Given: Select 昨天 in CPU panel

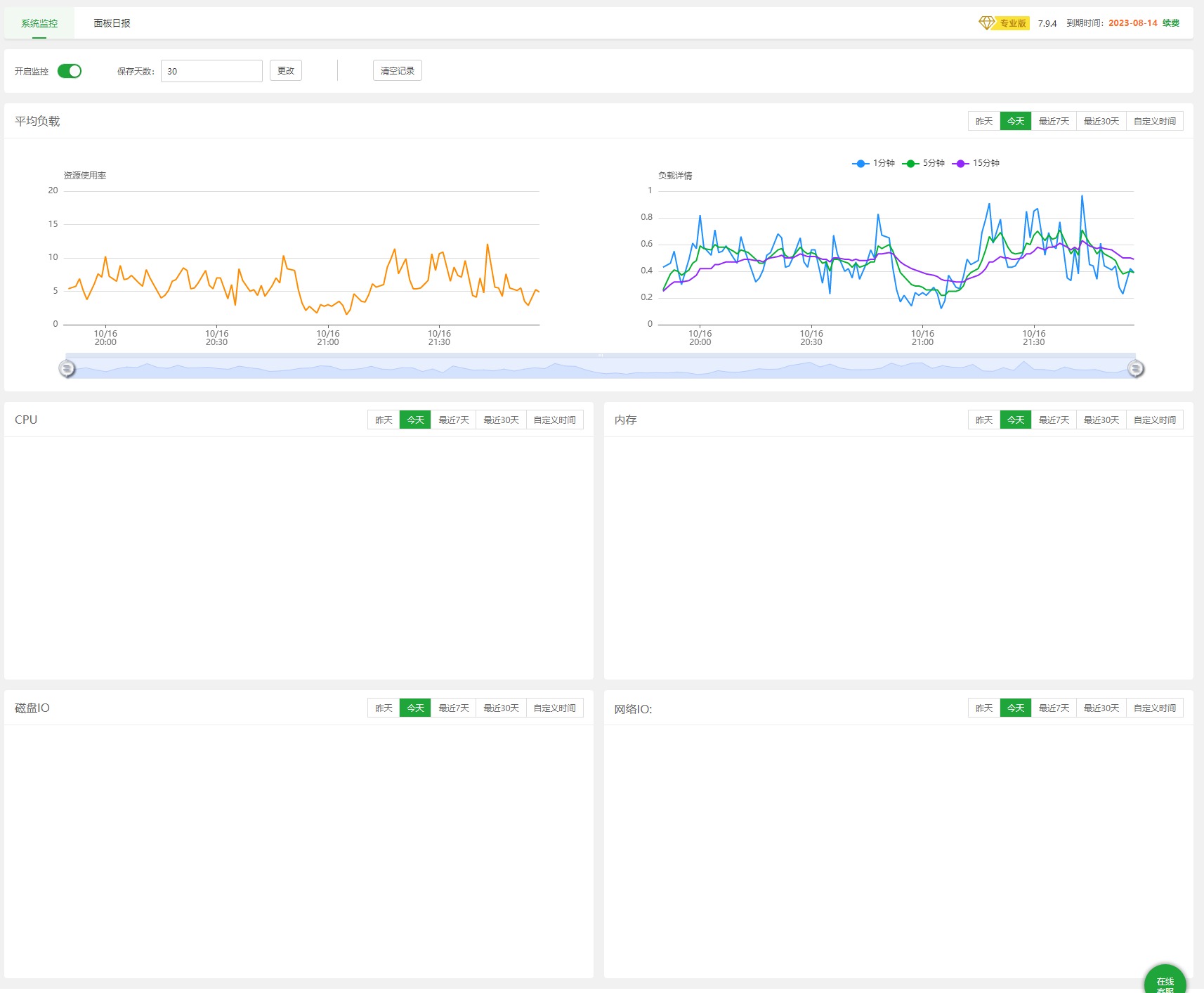Looking at the screenshot, I should pos(384,420).
